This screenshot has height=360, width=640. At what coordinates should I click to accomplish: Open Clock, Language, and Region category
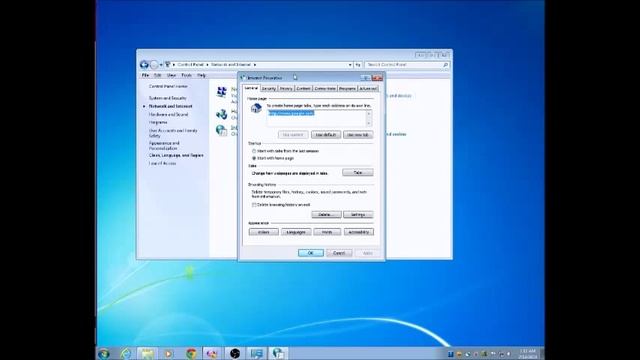[x=176, y=156]
